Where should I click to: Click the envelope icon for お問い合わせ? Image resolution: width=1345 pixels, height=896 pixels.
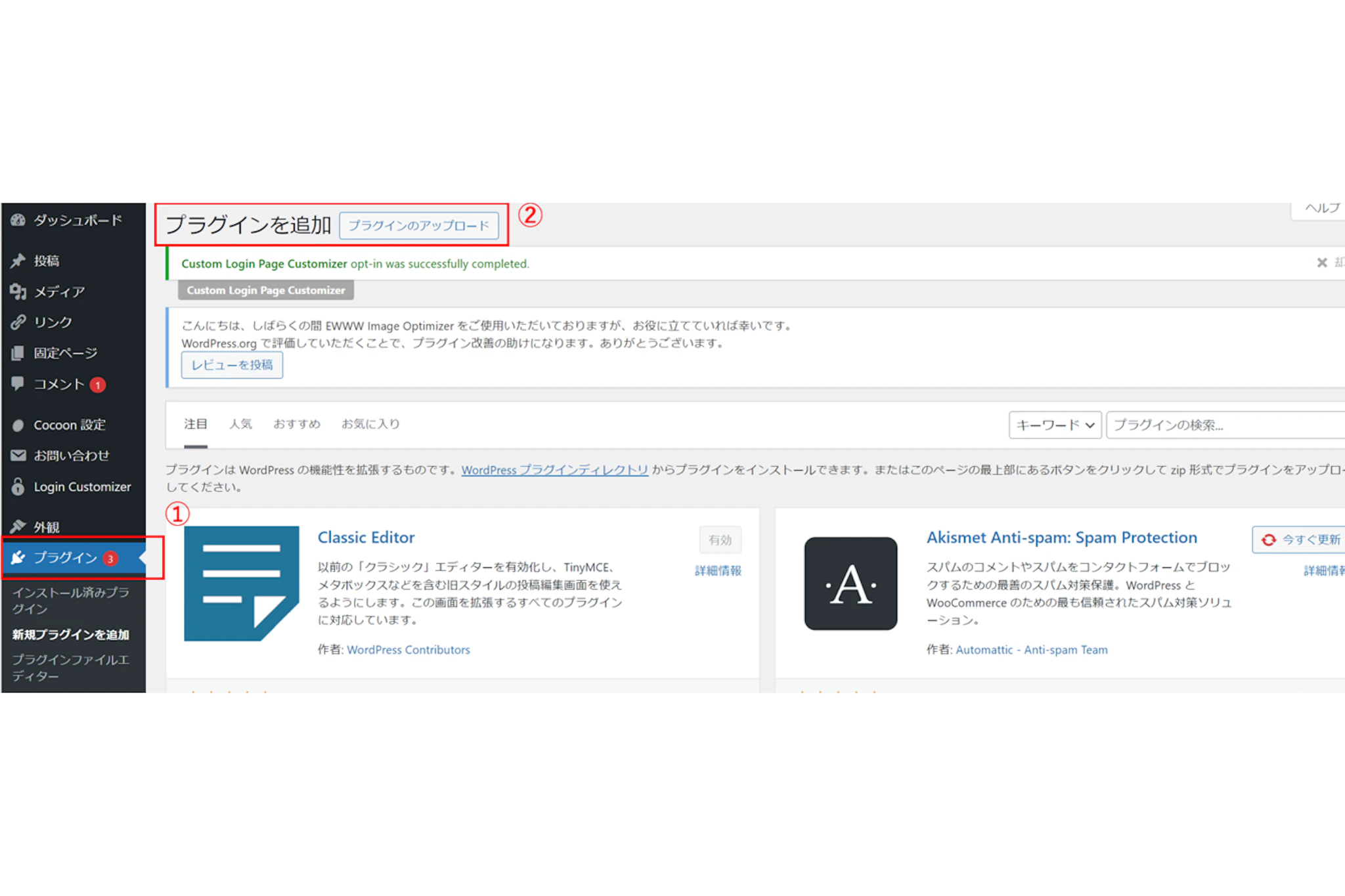click(x=18, y=455)
